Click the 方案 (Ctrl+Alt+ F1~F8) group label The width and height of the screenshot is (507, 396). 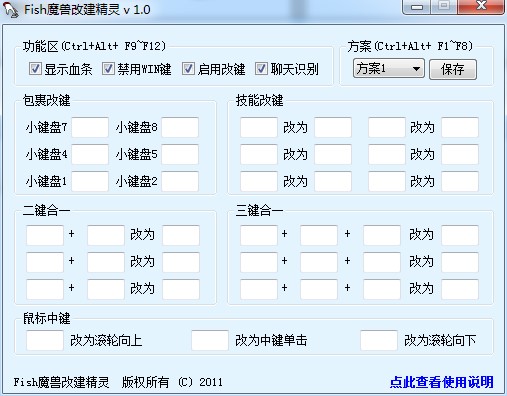pos(410,46)
